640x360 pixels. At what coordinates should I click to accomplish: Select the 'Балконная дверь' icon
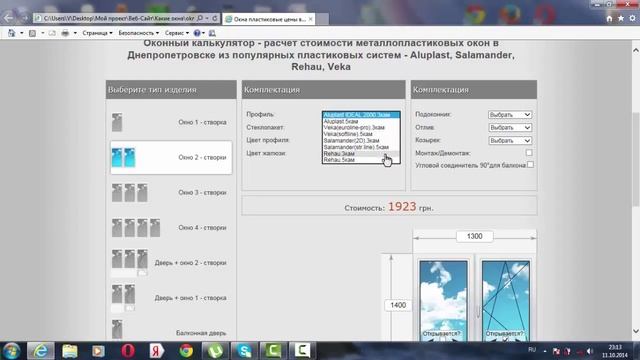[117, 329]
